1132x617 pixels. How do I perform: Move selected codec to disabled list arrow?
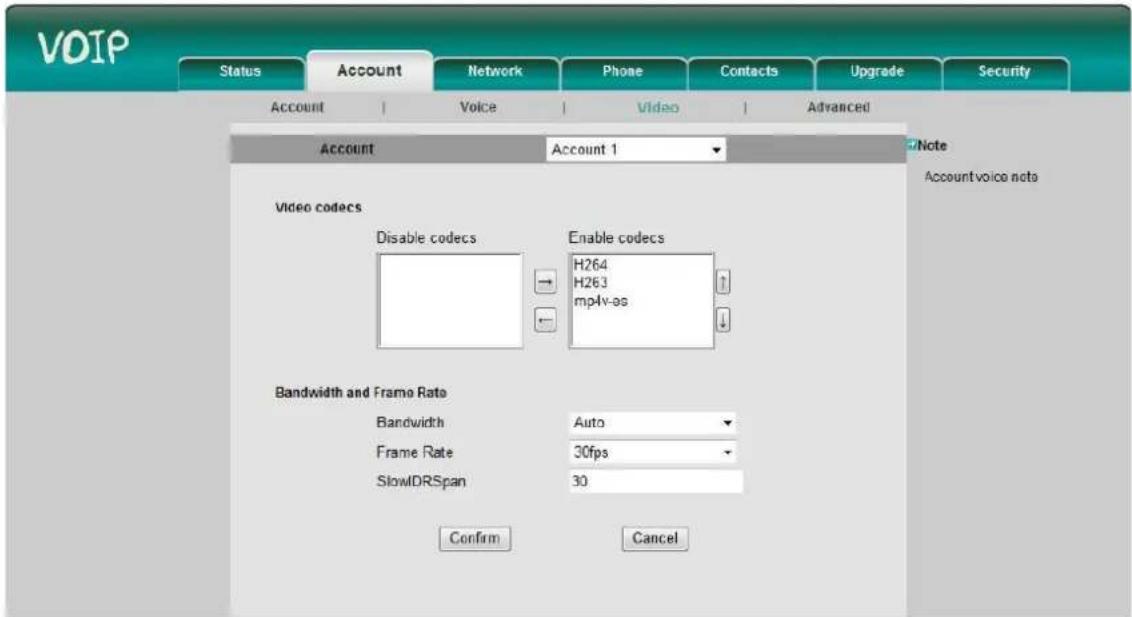(545, 320)
